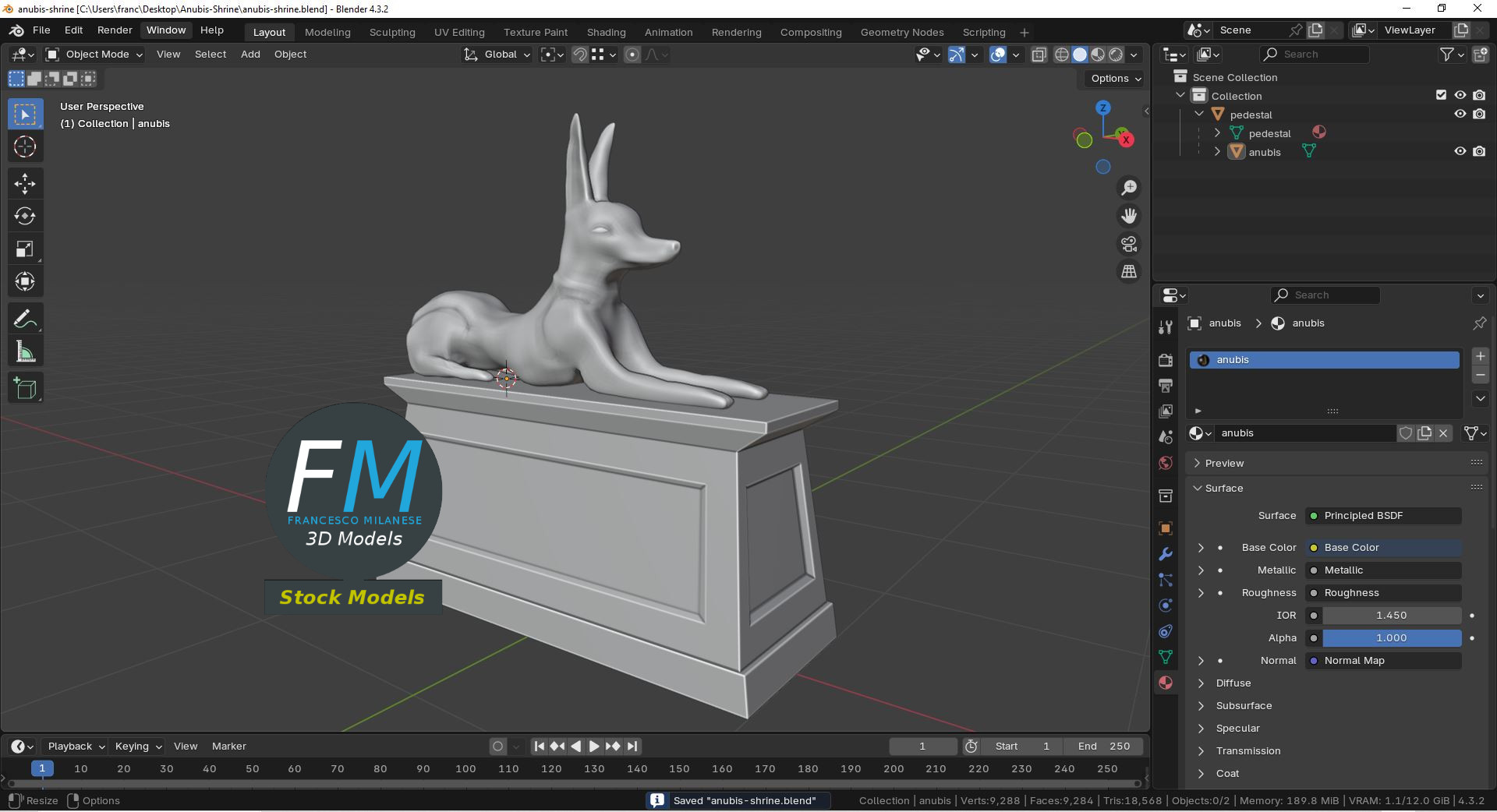Open the Object Data properties tab
This screenshot has height=812, width=1497.
1166,657
